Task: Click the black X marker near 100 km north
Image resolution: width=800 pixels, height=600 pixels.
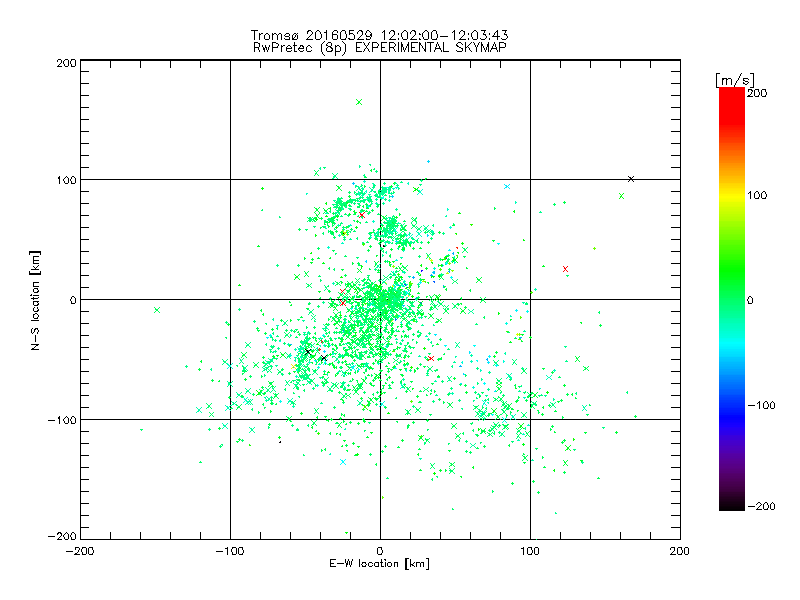Action: click(x=631, y=179)
